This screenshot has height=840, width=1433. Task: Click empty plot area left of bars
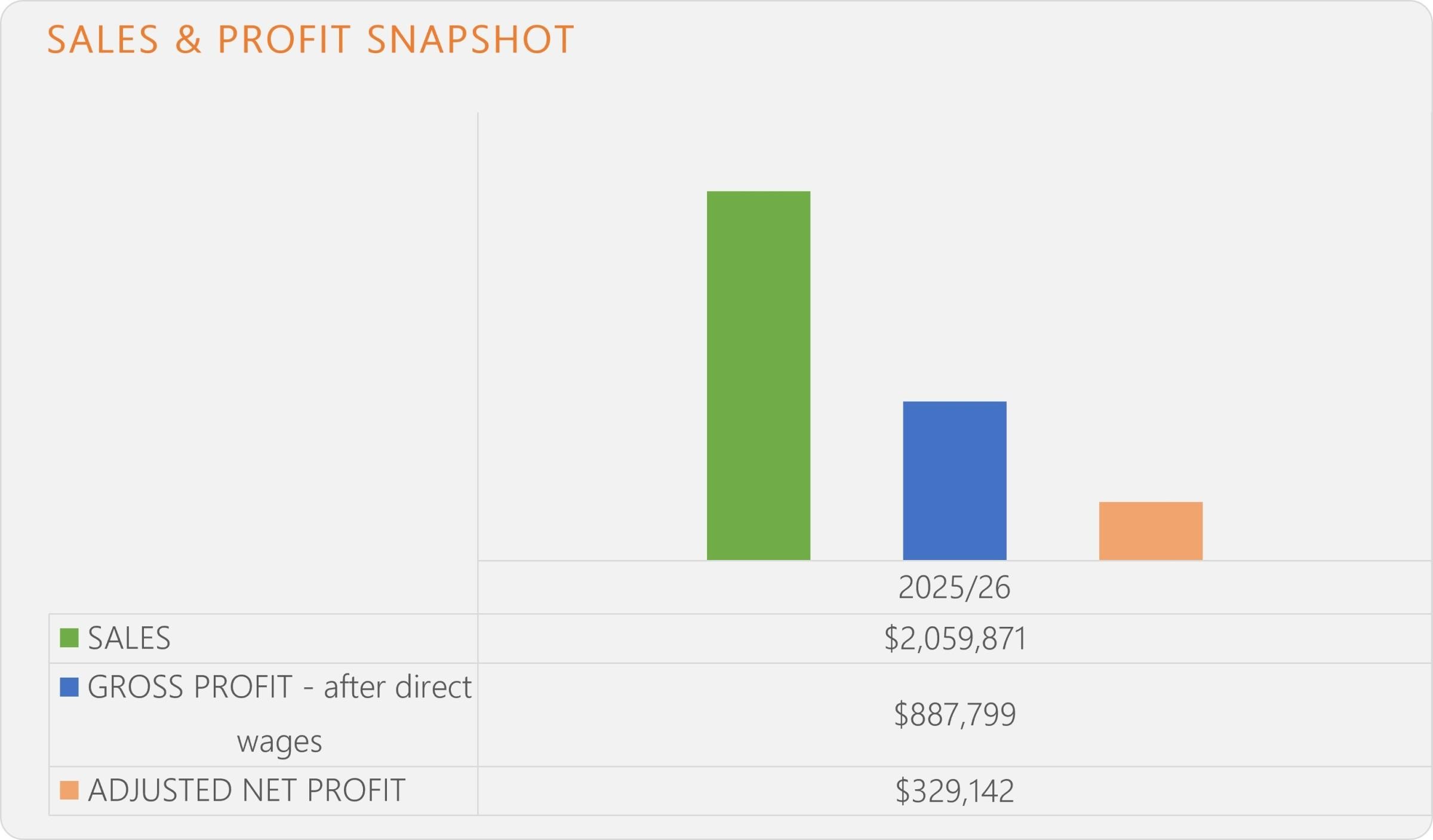[591, 358]
